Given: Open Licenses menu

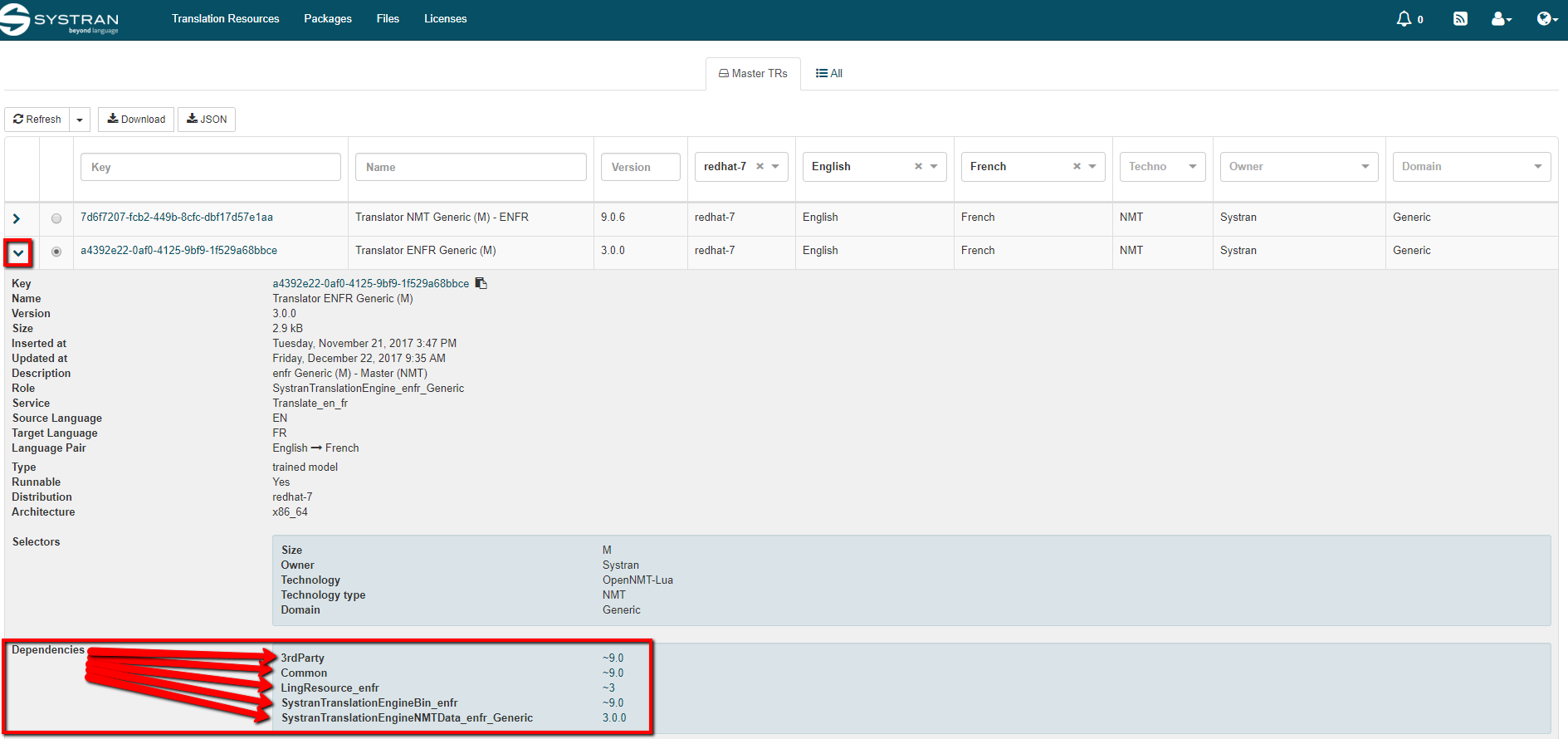Looking at the screenshot, I should coord(445,18).
